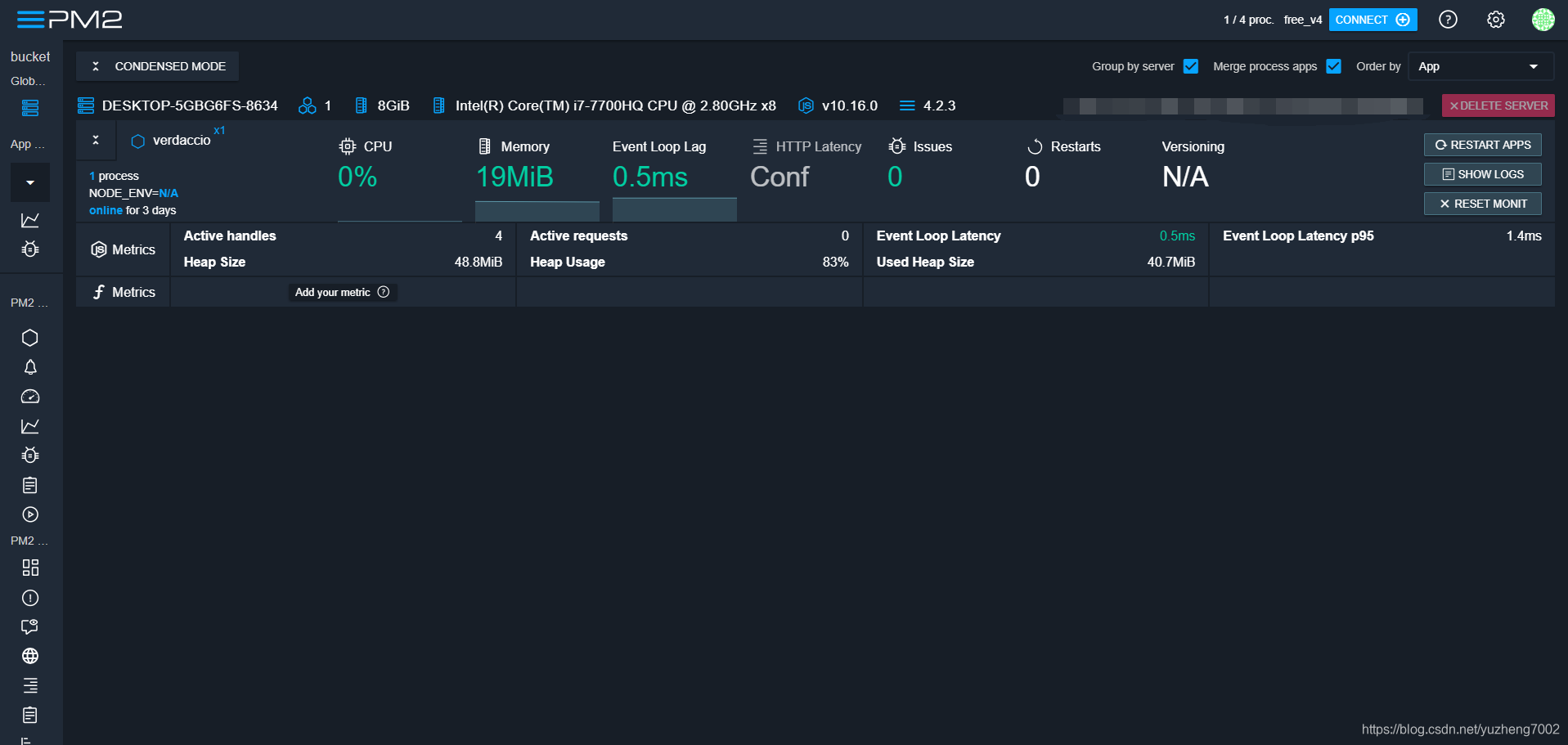1568x745 pixels.
Task: Open clipboard logs icon in sidebar
Action: 30,485
